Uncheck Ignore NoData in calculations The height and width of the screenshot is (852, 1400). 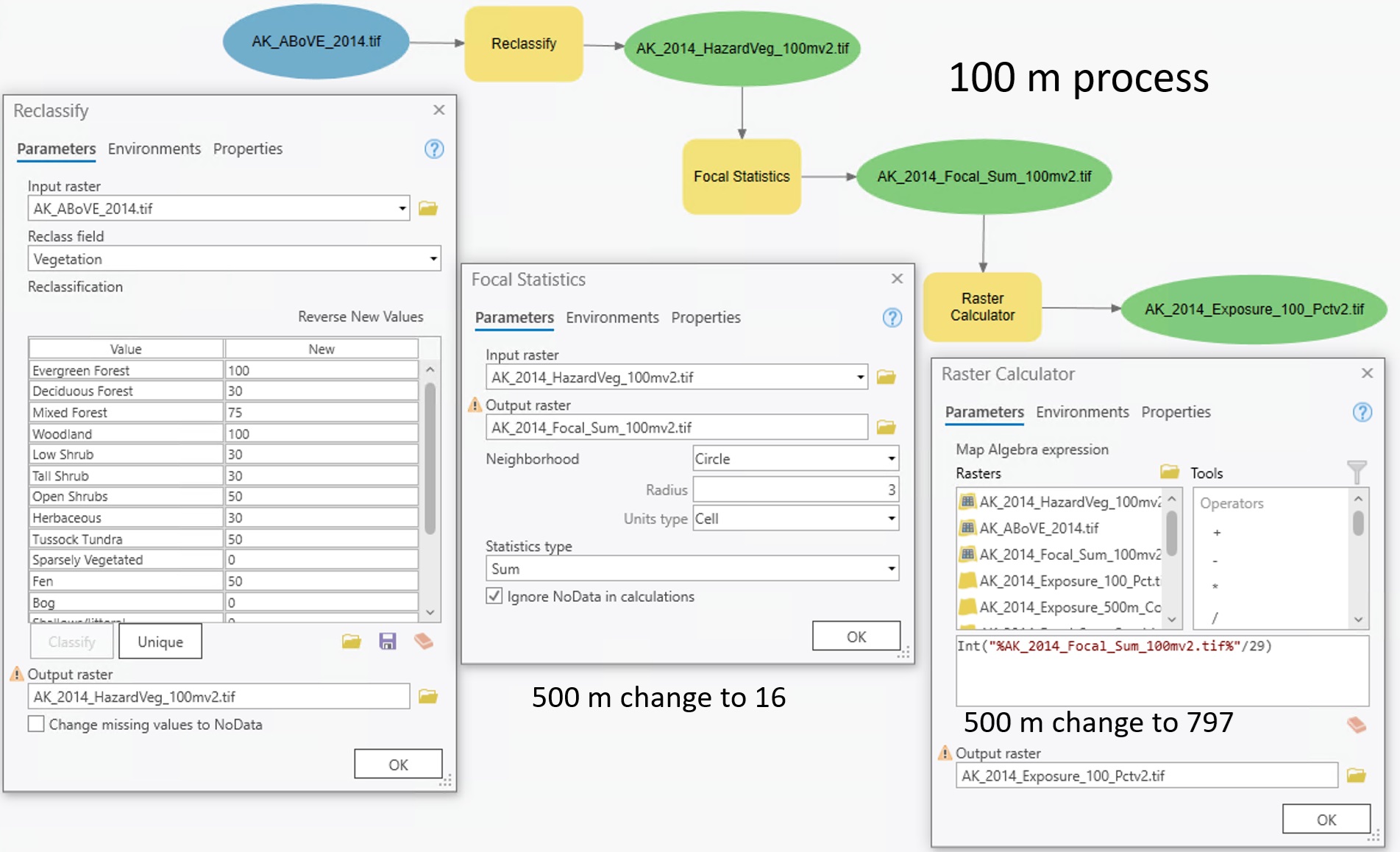[494, 596]
